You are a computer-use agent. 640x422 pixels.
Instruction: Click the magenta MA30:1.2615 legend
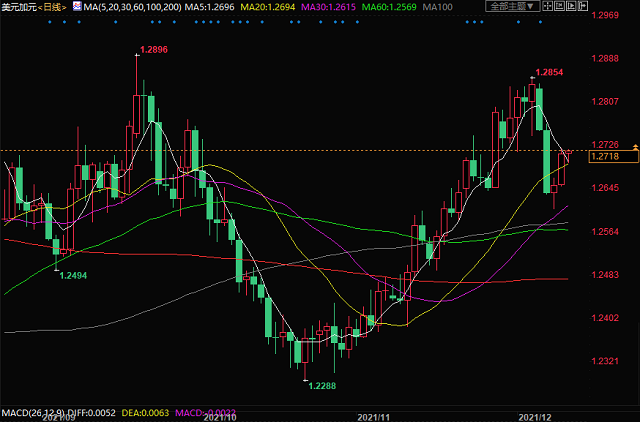point(329,7)
